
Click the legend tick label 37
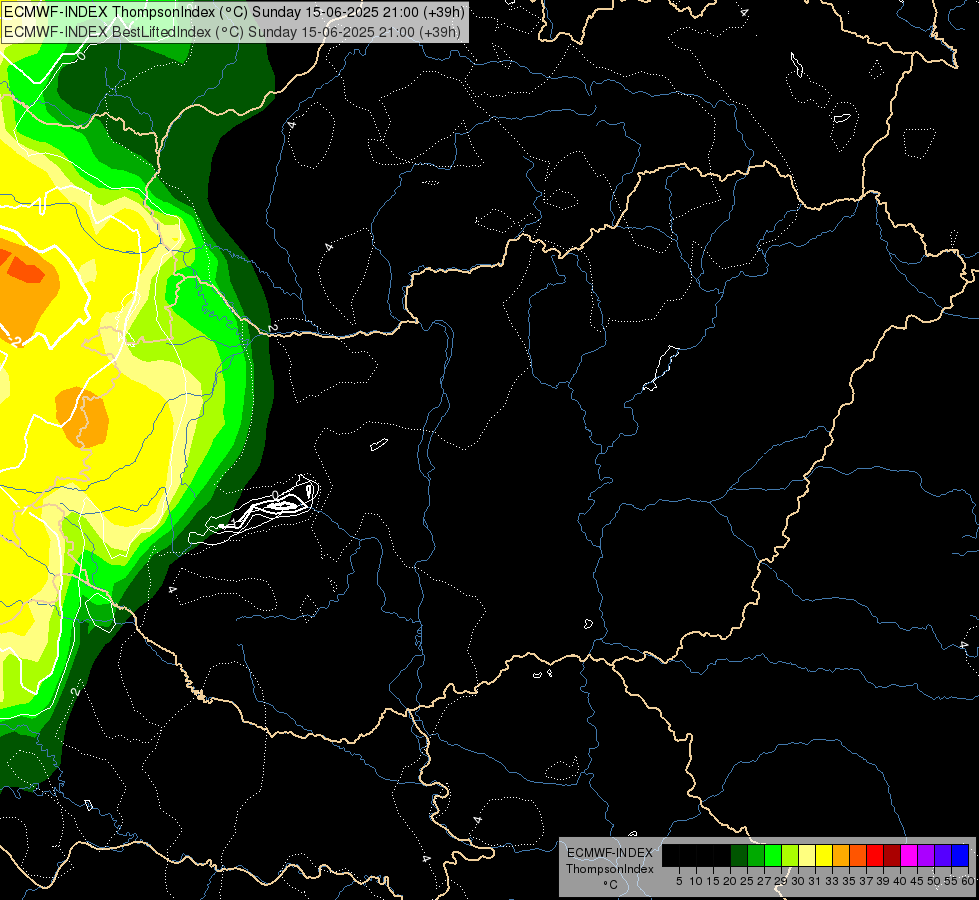(866, 881)
